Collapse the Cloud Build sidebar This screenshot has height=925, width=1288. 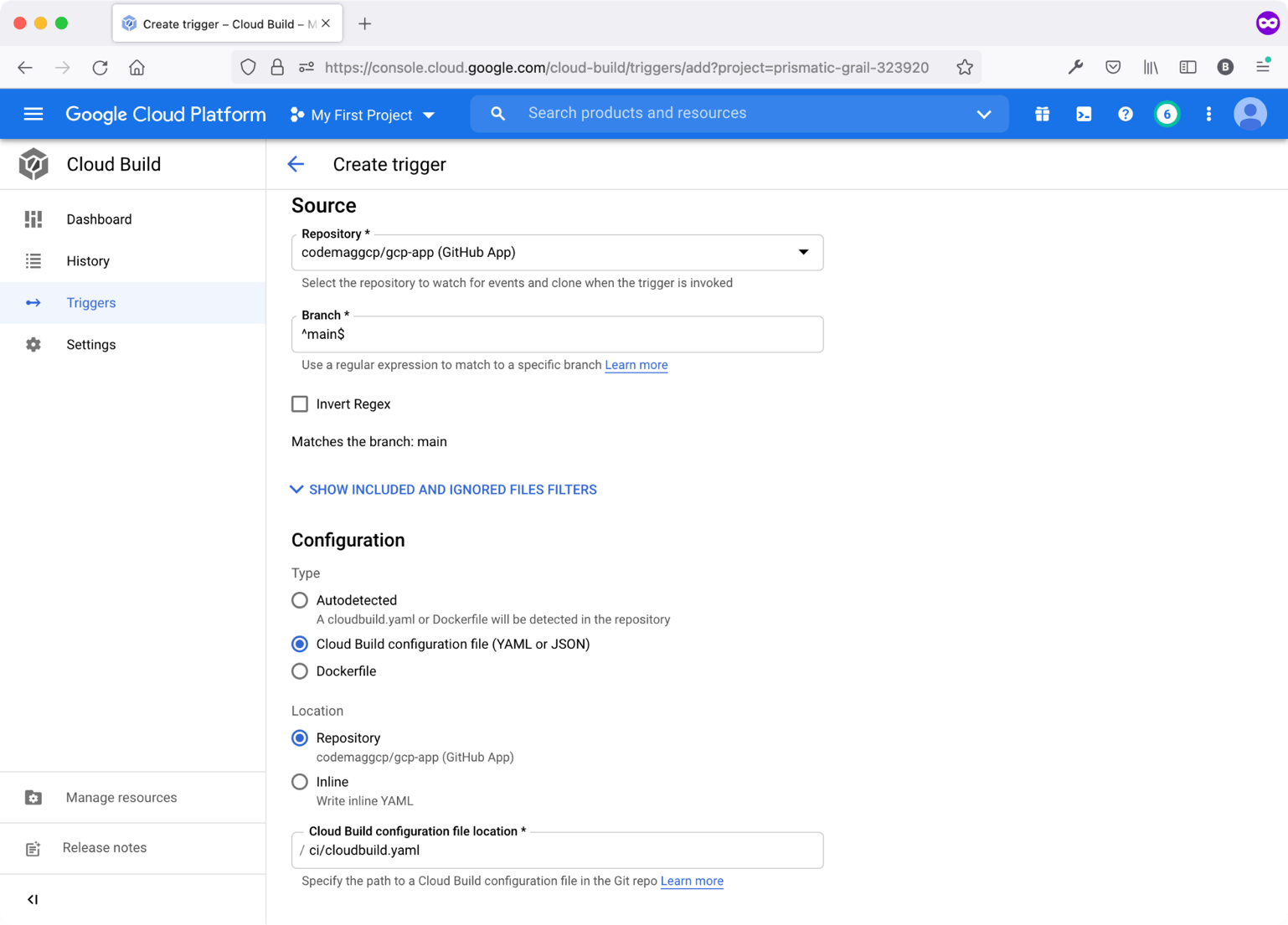tap(33, 899)
